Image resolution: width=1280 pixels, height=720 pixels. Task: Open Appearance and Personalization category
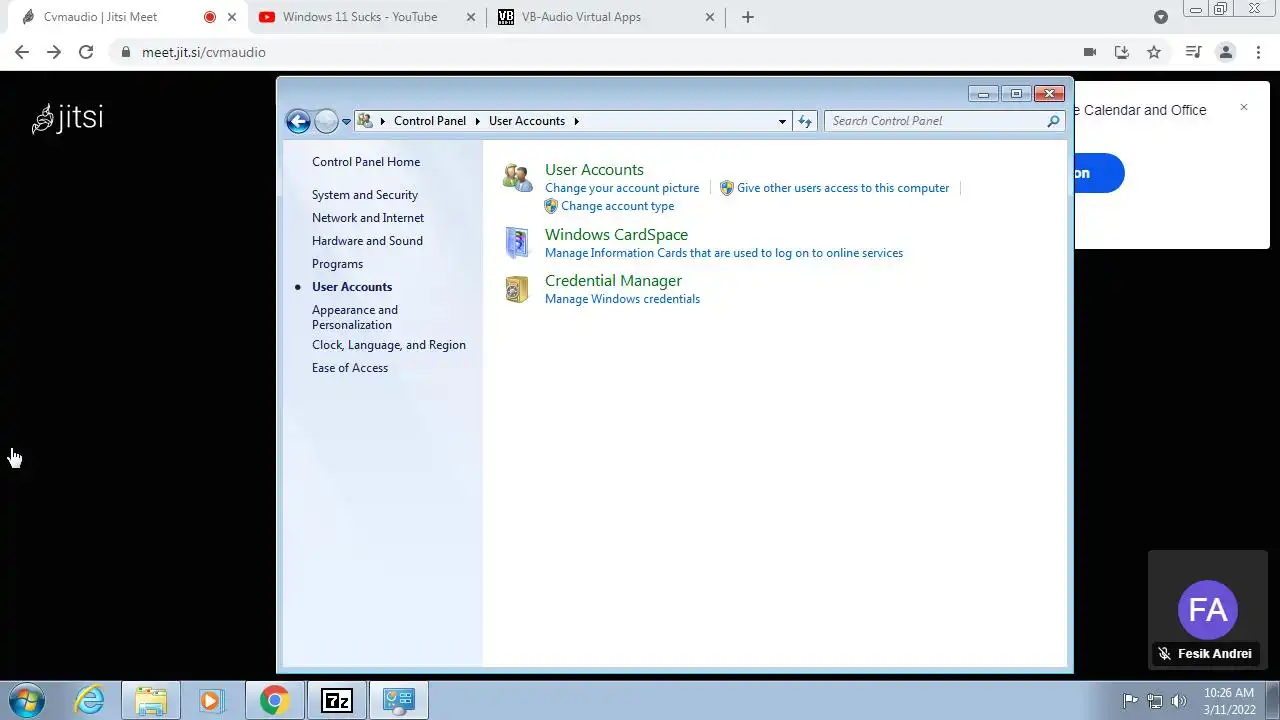pos(355,317)
